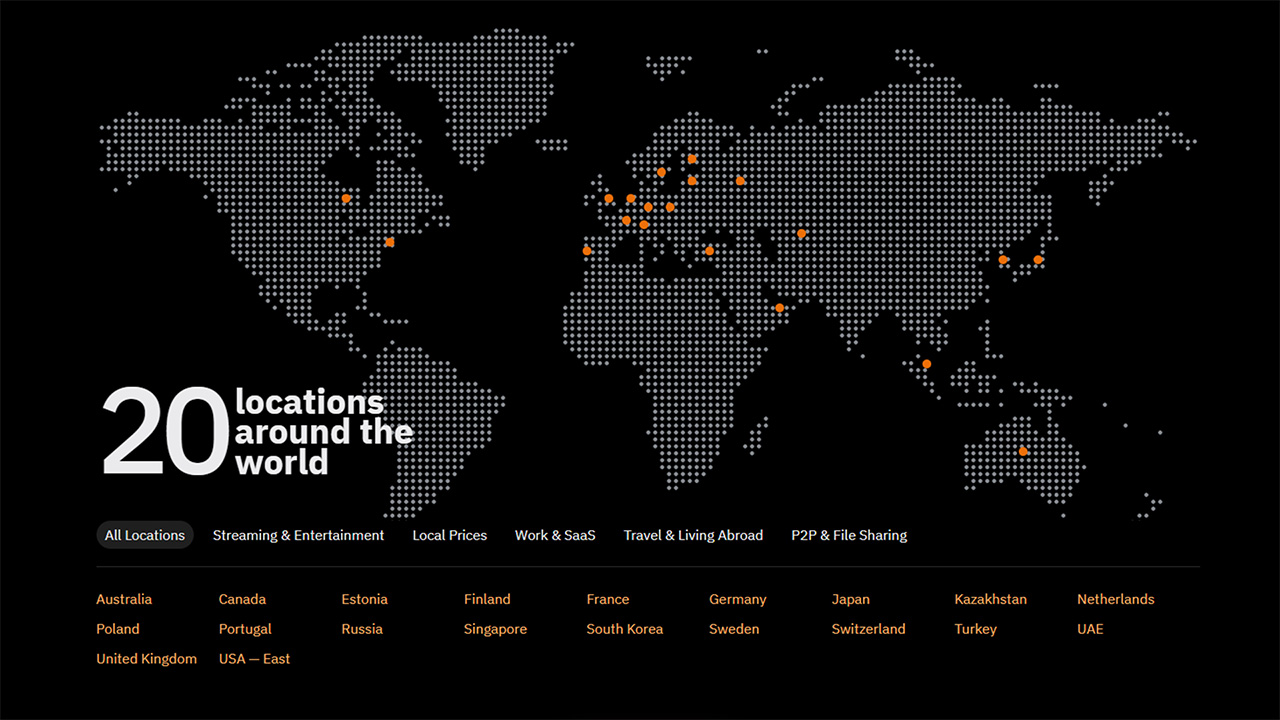Screen dimensions: 1280x720
Task: Select the Canada location pin on the map
Action: tap(346, 199)
